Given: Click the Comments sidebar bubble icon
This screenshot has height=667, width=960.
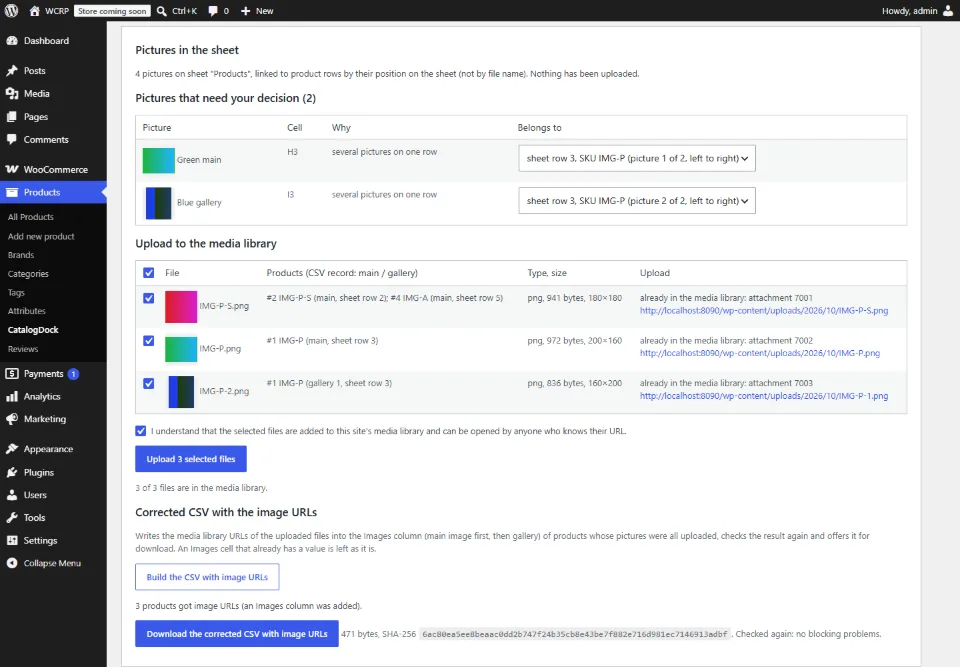Looking at the screenshot, I should pyautogui.click(x=12, y=140).
